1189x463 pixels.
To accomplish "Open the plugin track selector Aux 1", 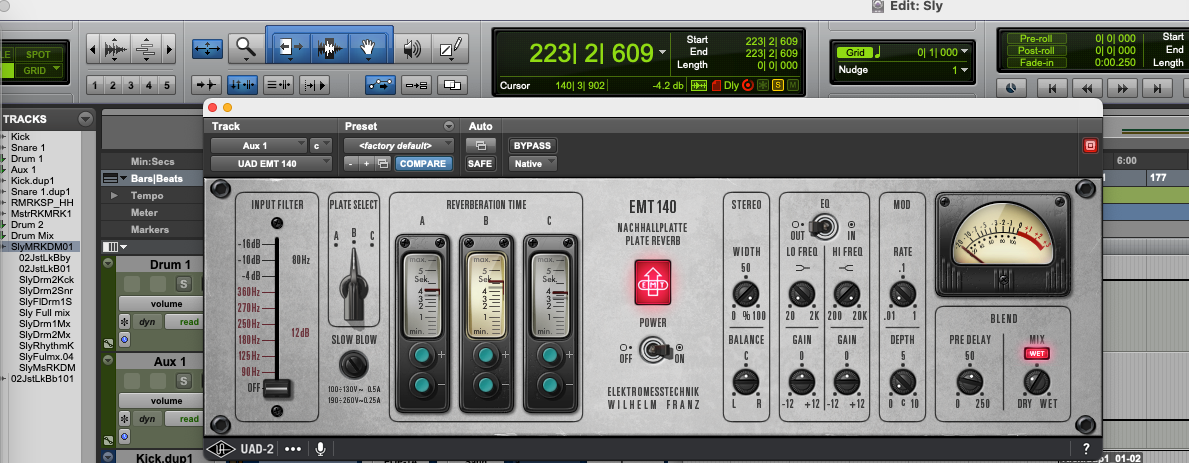I will [259, 145].
